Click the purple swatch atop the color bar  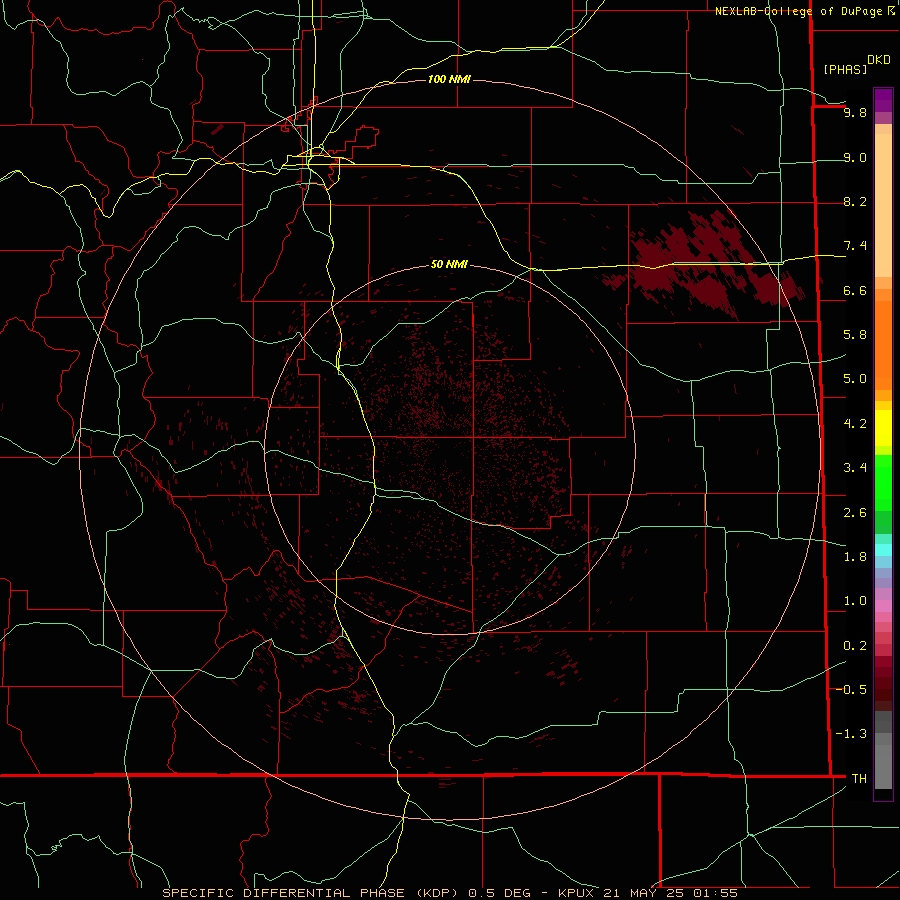[x=883, y=100]
